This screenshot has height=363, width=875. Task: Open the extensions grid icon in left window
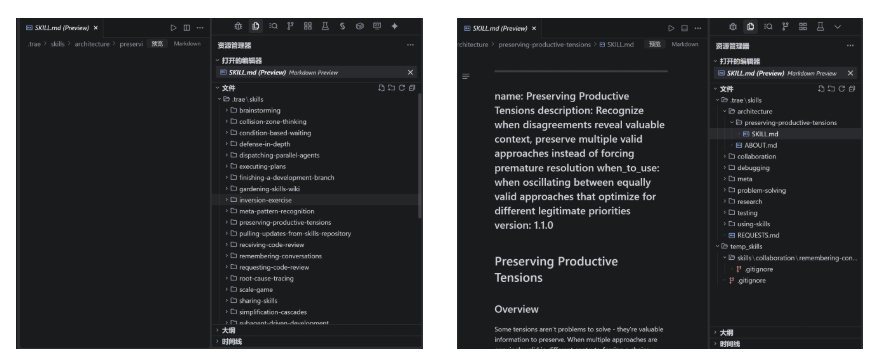coord(307,26)
